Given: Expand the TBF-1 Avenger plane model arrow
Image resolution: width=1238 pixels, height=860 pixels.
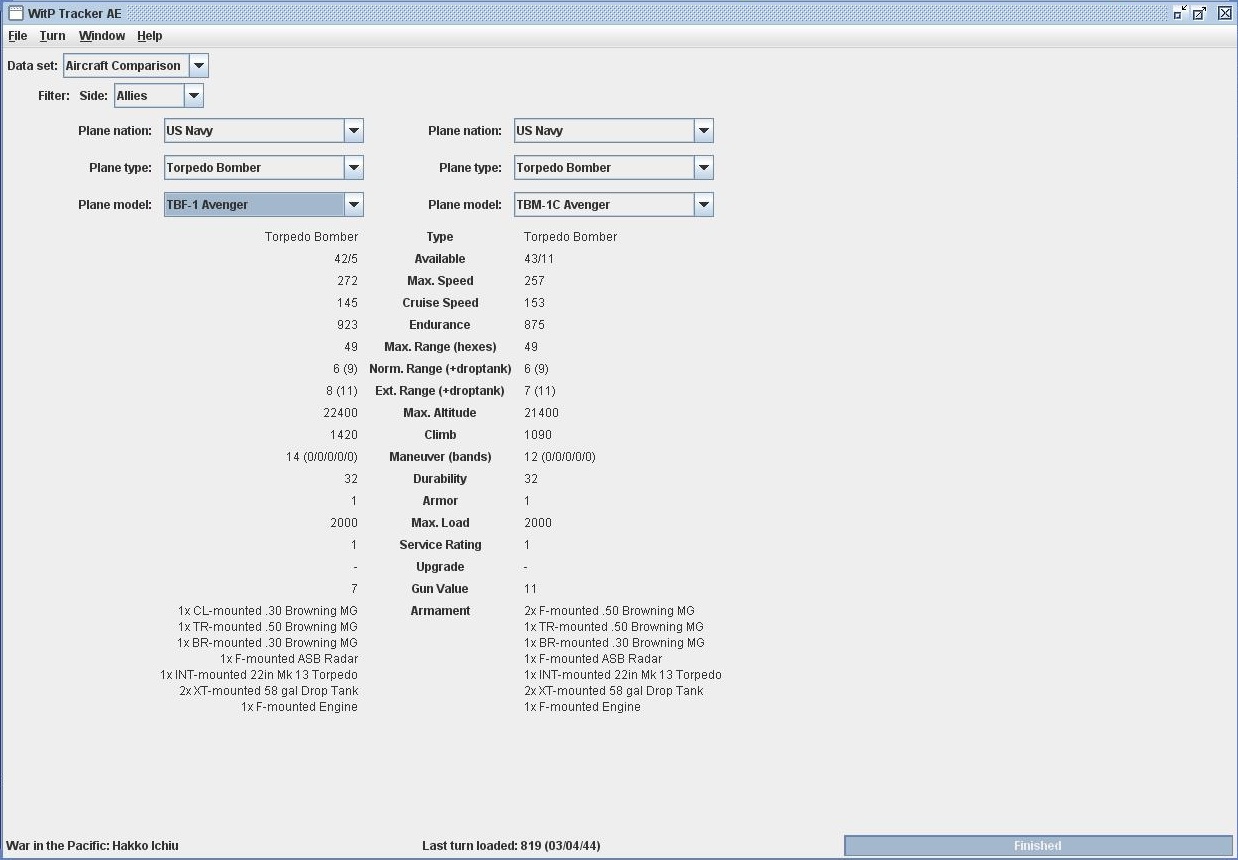Looking at the screenshot, I should coord(353,205).
